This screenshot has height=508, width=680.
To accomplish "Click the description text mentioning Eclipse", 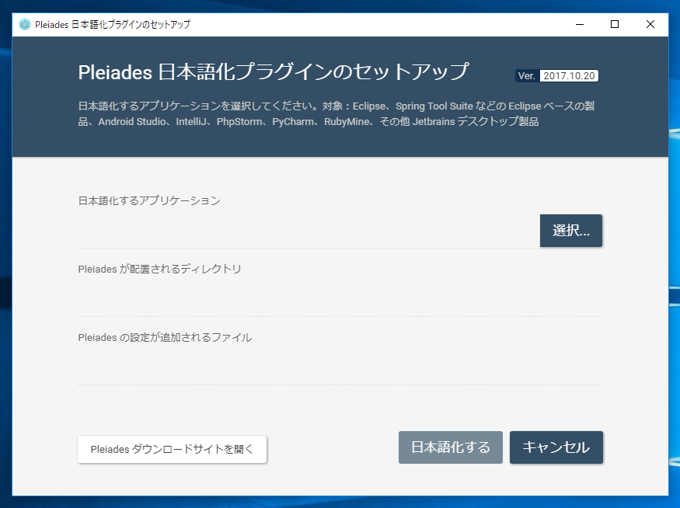I will coord(337,114).
